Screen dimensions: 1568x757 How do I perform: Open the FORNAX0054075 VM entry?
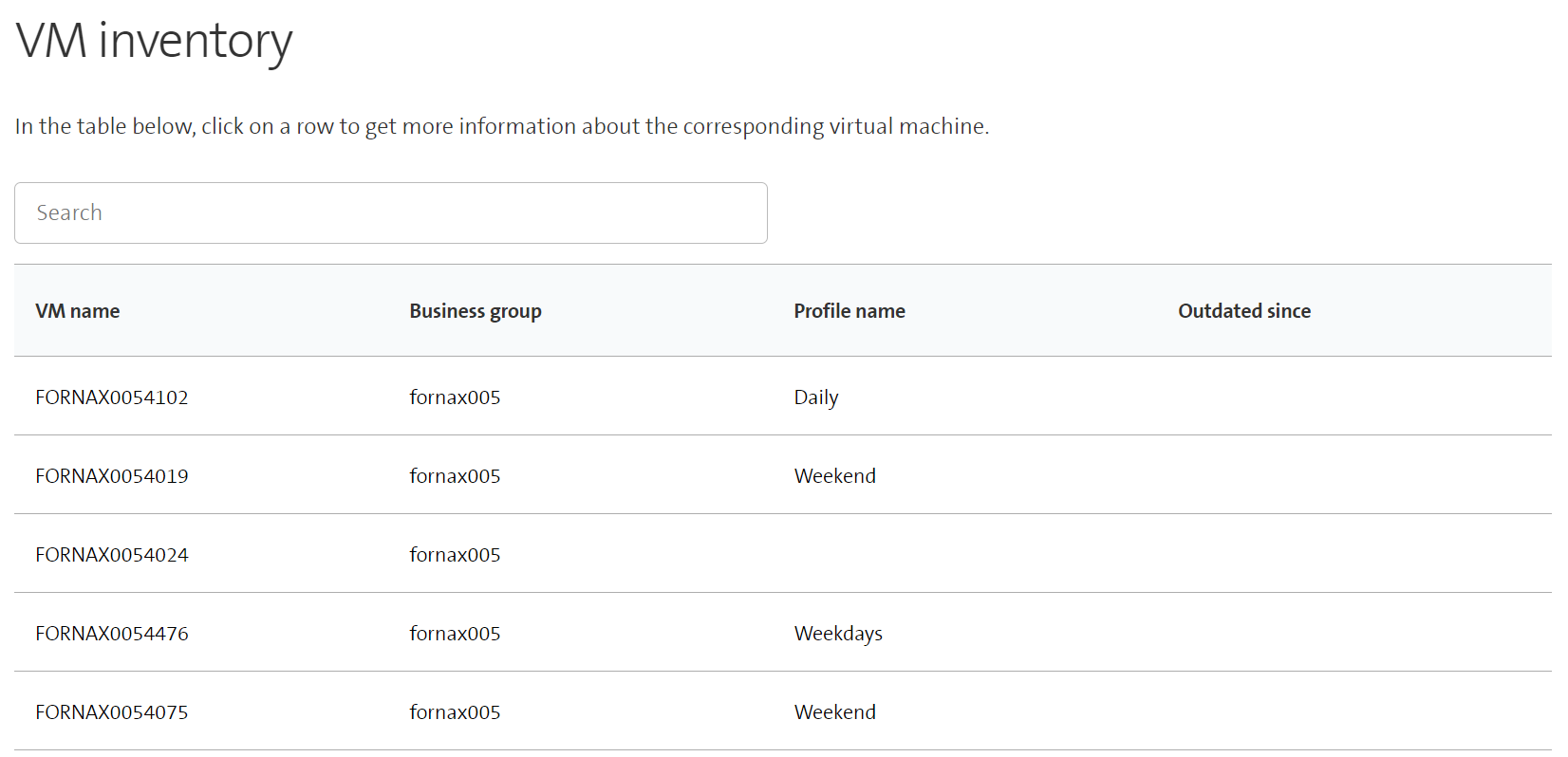pos(112,712)
